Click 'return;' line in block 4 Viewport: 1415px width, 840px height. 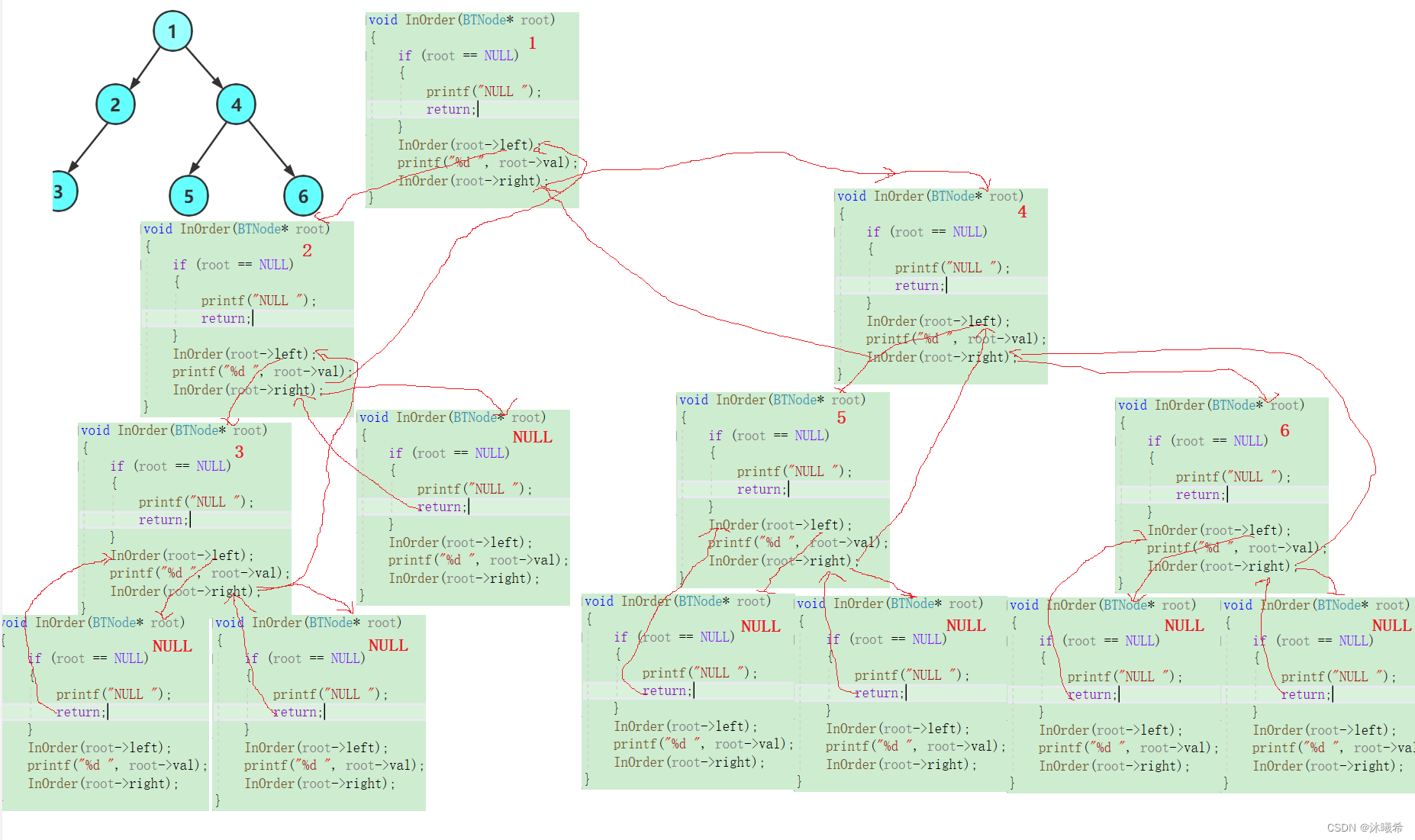point(920,285)
